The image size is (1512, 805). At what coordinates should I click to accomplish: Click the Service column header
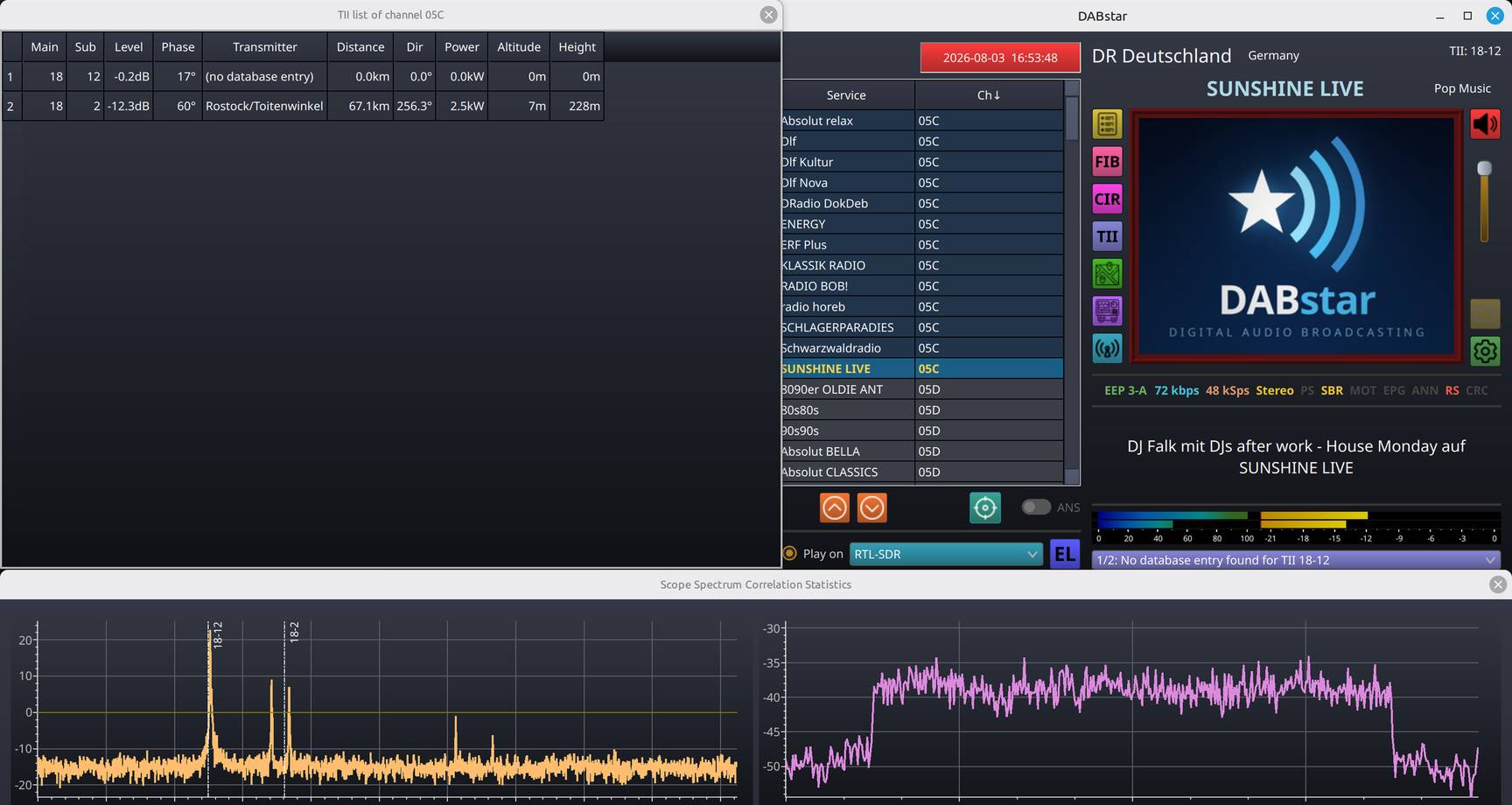[846, 95]
